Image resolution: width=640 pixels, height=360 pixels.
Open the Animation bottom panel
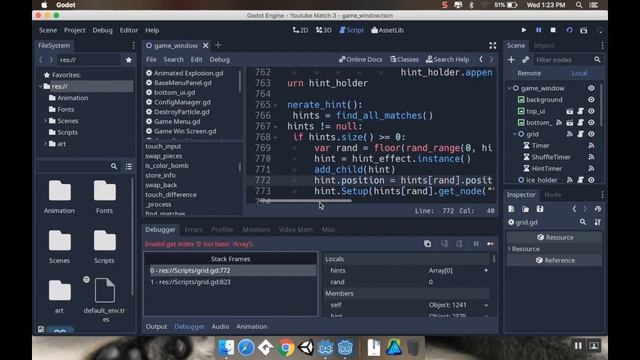[251, 327]
